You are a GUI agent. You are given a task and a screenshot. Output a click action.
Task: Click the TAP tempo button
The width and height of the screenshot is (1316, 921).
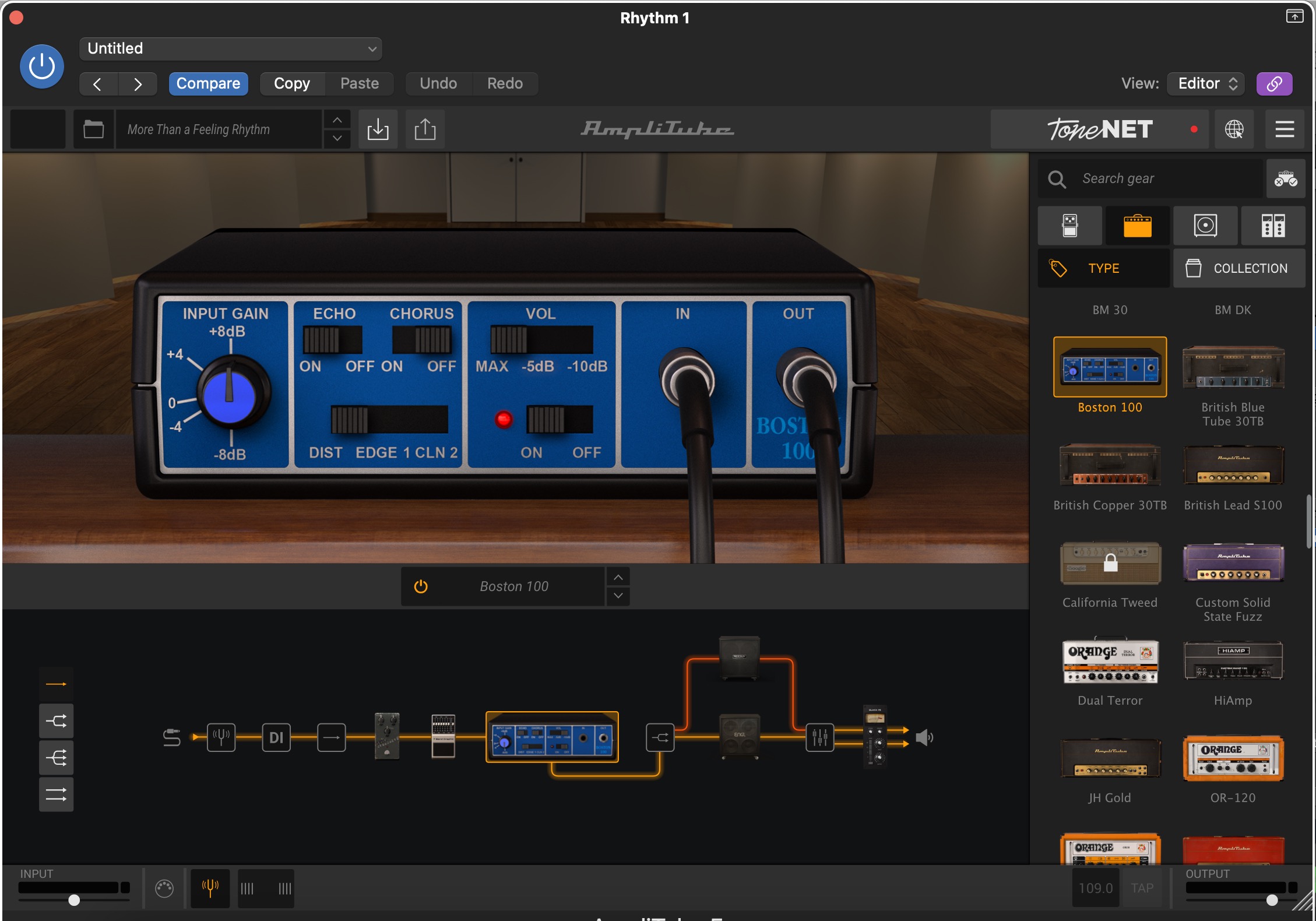(x=1142, y=888)
